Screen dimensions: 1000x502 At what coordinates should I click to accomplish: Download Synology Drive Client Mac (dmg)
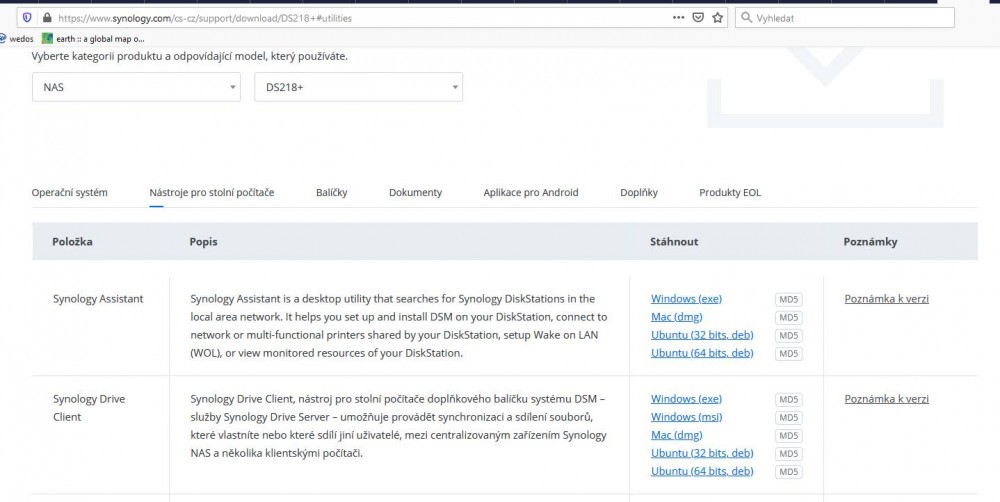coord(676,435)
